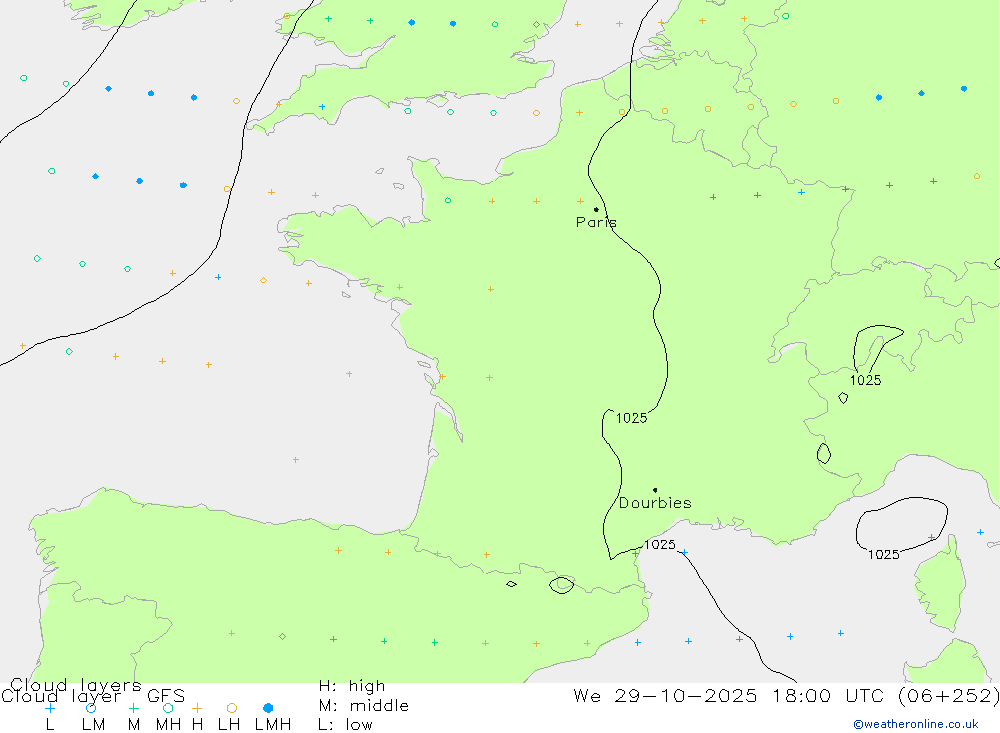Click the GFS model label
The image size is (1000, 733).
166,696
